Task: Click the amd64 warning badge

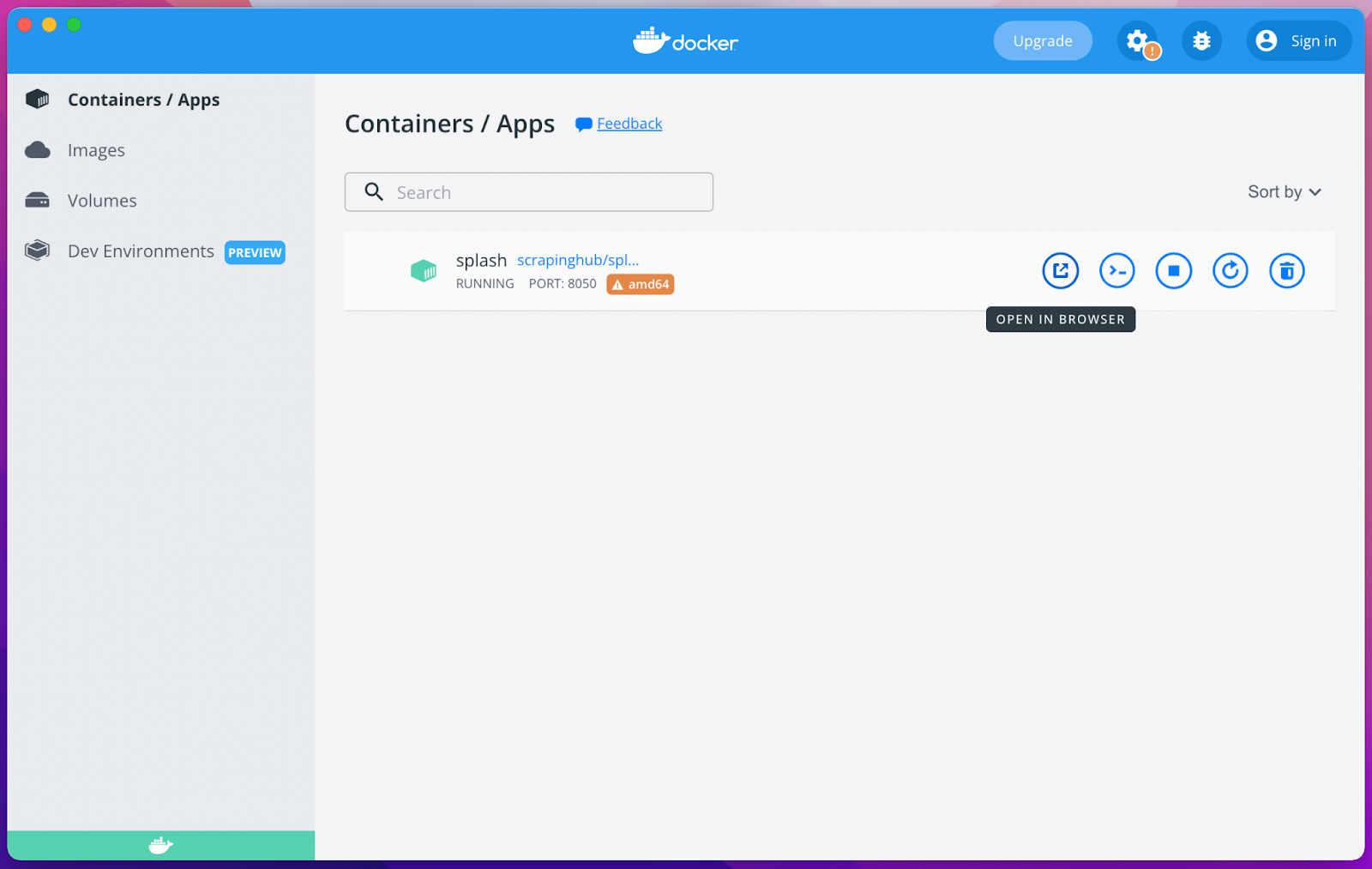Action: point(641,284)
